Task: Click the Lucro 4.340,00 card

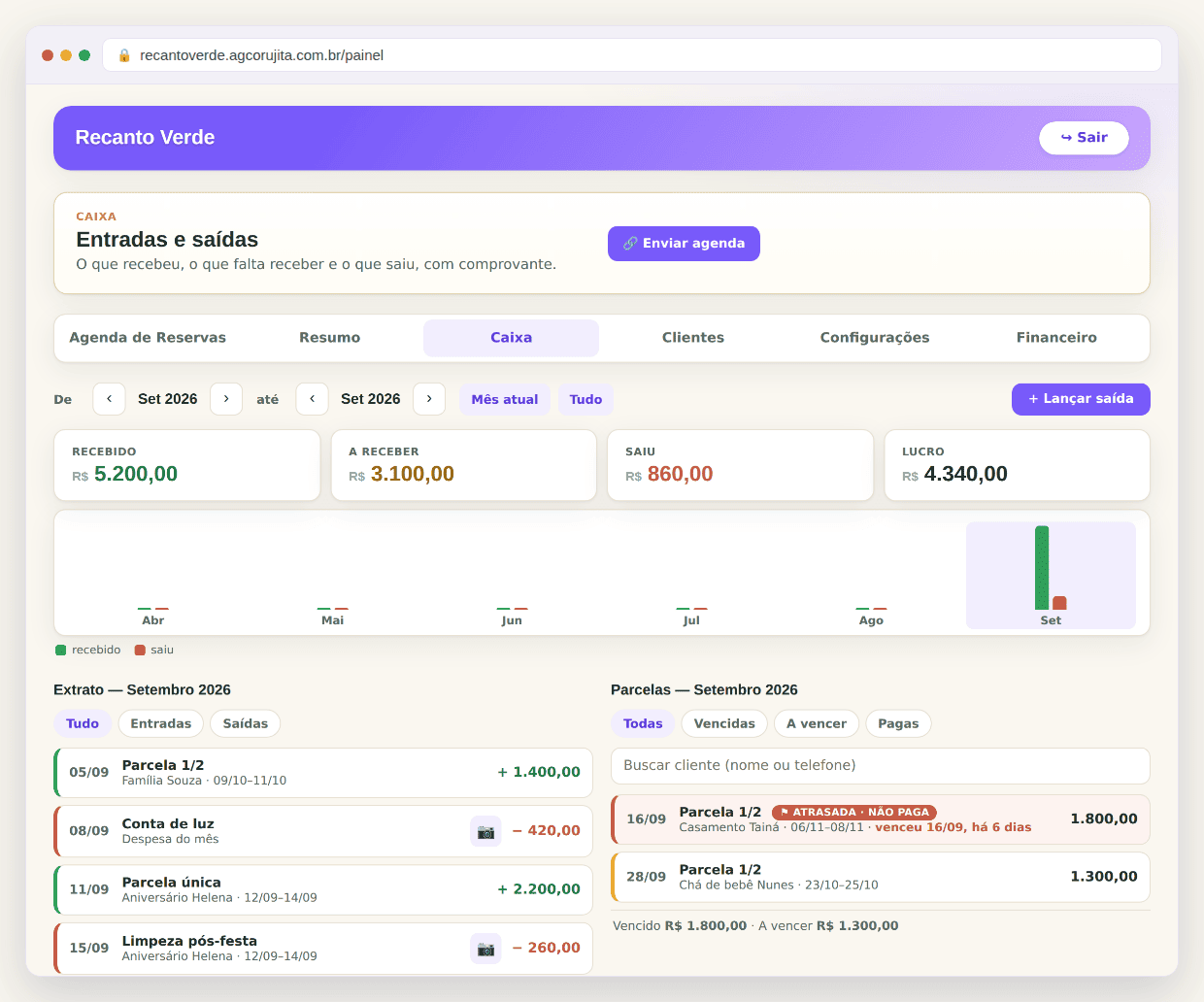Action: pos(1018,466)
